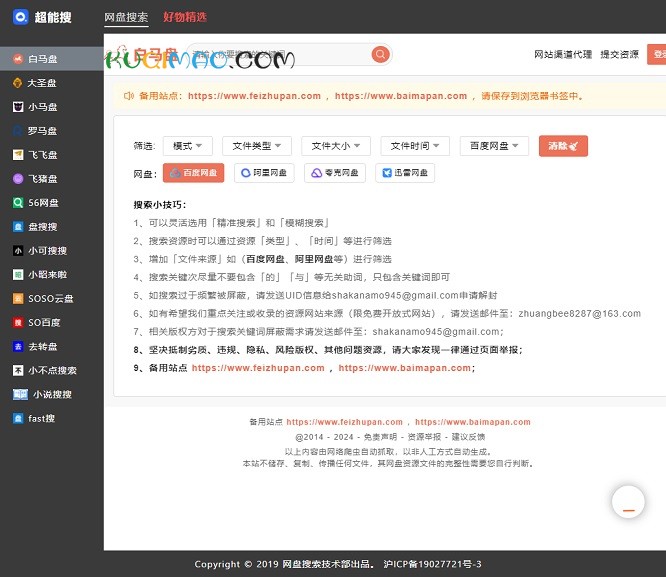Select the 百度网盘 disk filter
The image size is (666, 577).
193,173
